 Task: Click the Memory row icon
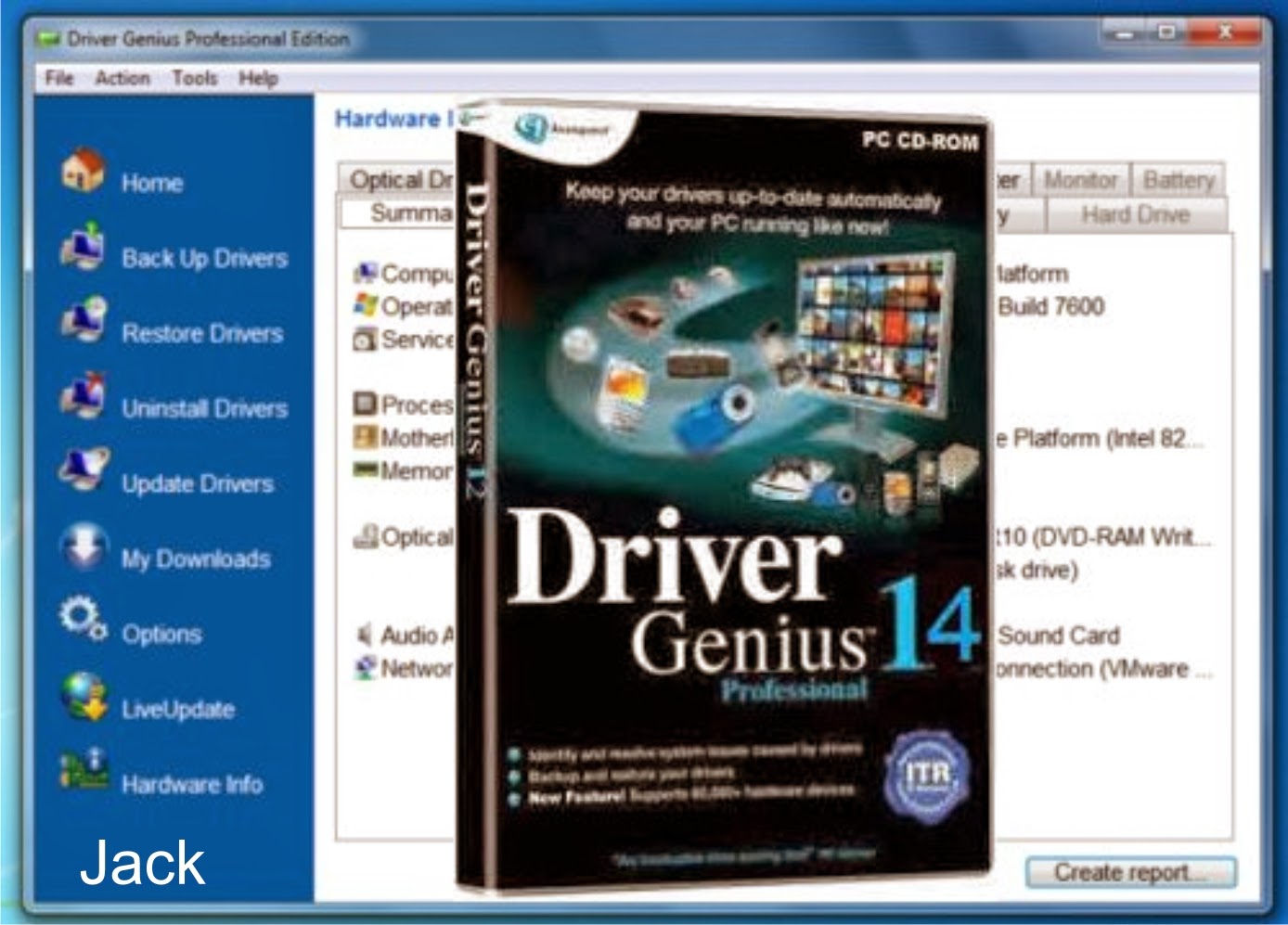click(x=366, y=470)
